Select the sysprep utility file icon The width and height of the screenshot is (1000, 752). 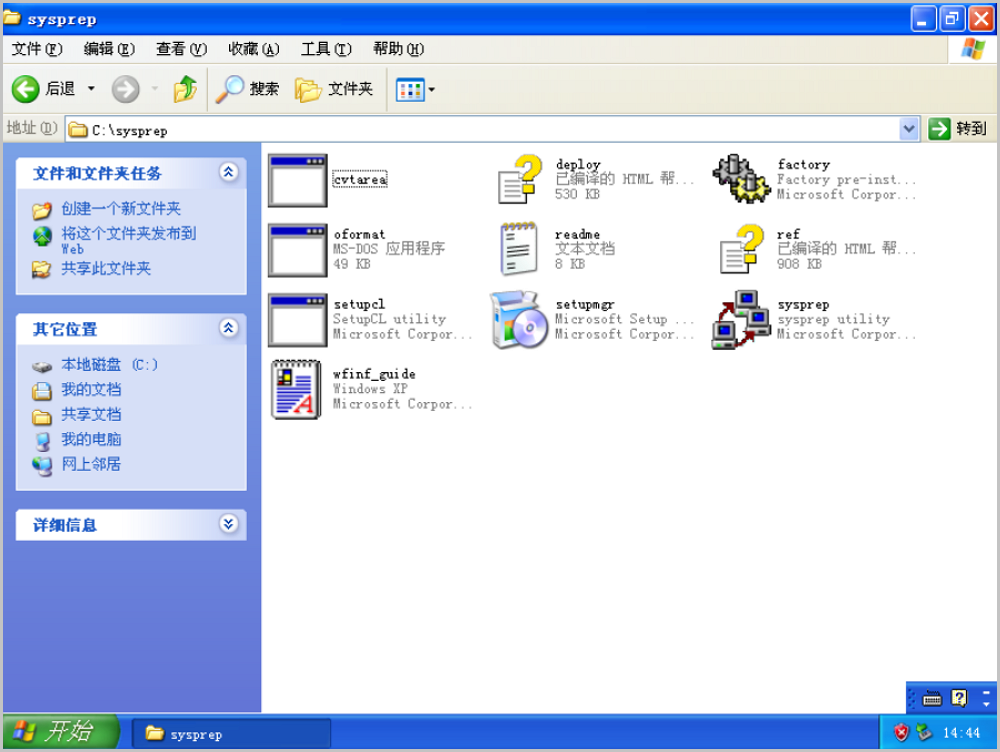741,320
